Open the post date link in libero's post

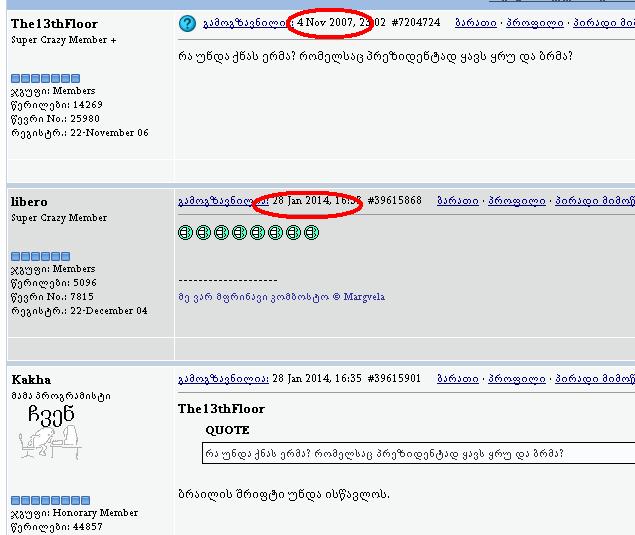pos(223,200)
